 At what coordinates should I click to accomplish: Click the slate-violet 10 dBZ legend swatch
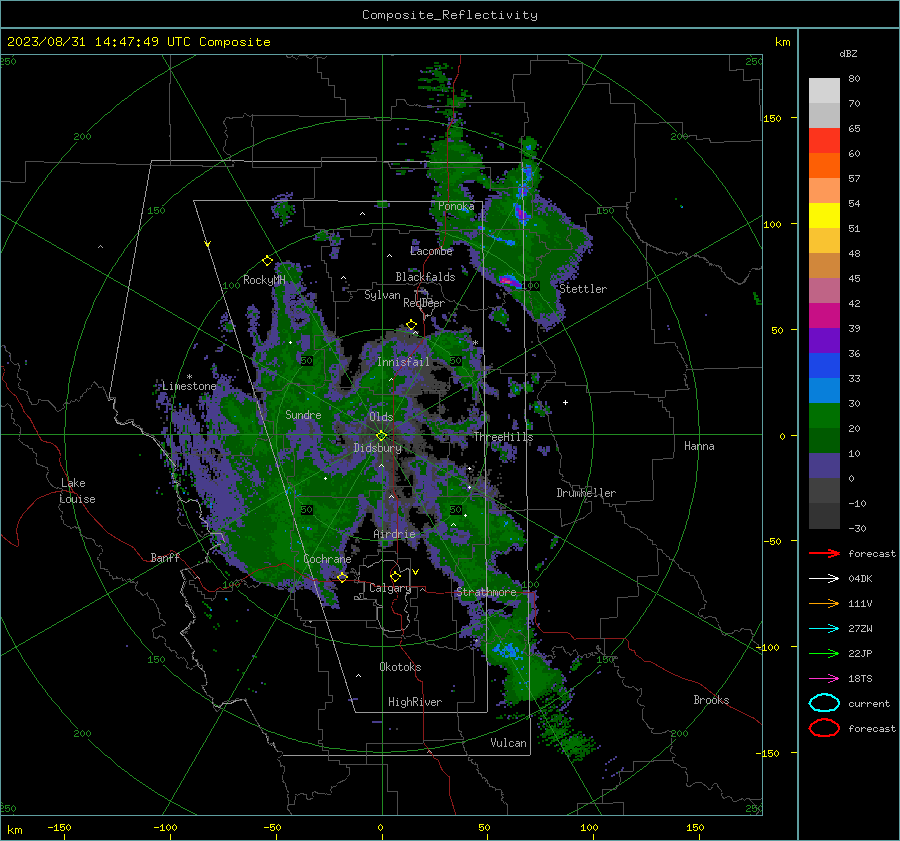(824, 466)
